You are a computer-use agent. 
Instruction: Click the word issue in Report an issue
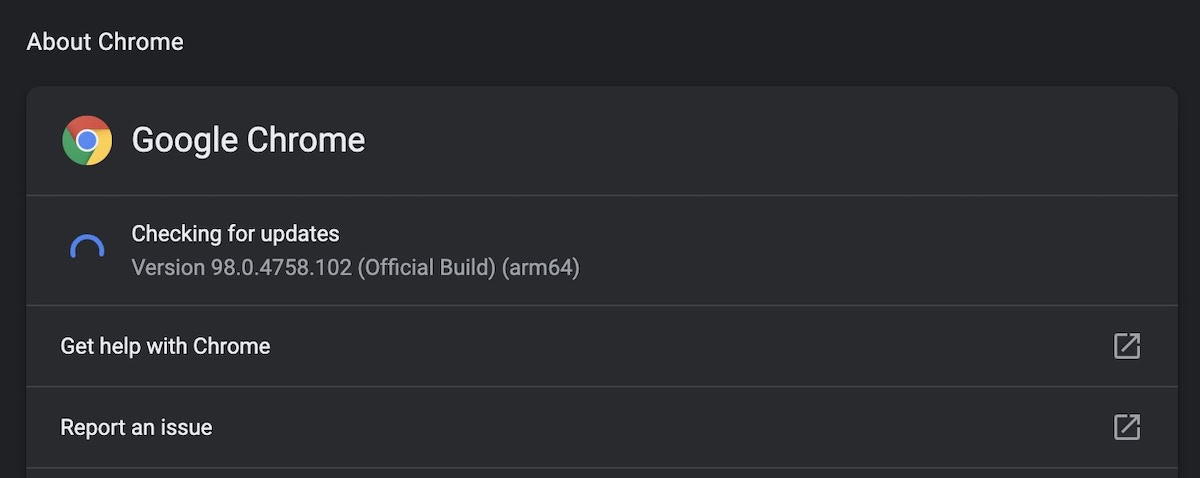[187, 427]
